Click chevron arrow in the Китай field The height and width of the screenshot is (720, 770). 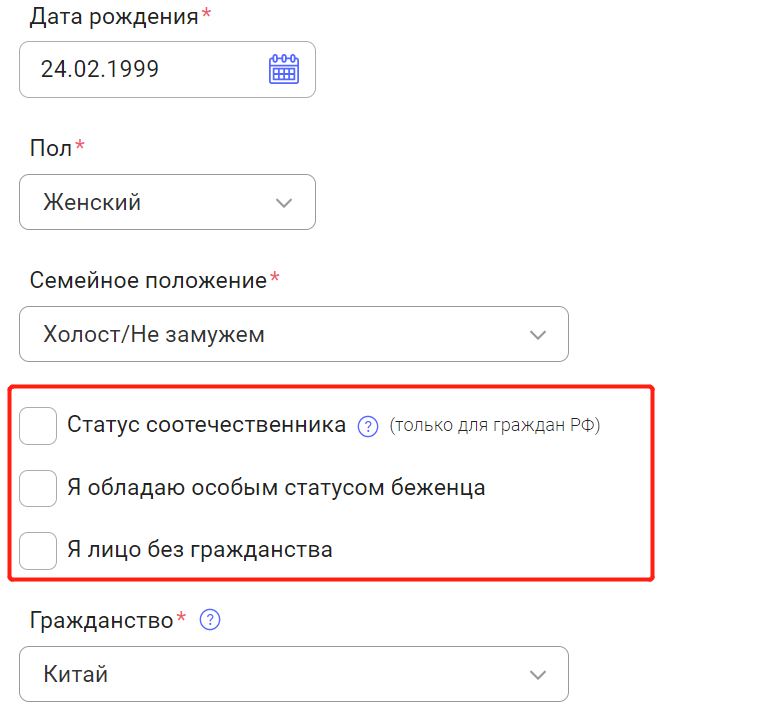tap(538, 674)
